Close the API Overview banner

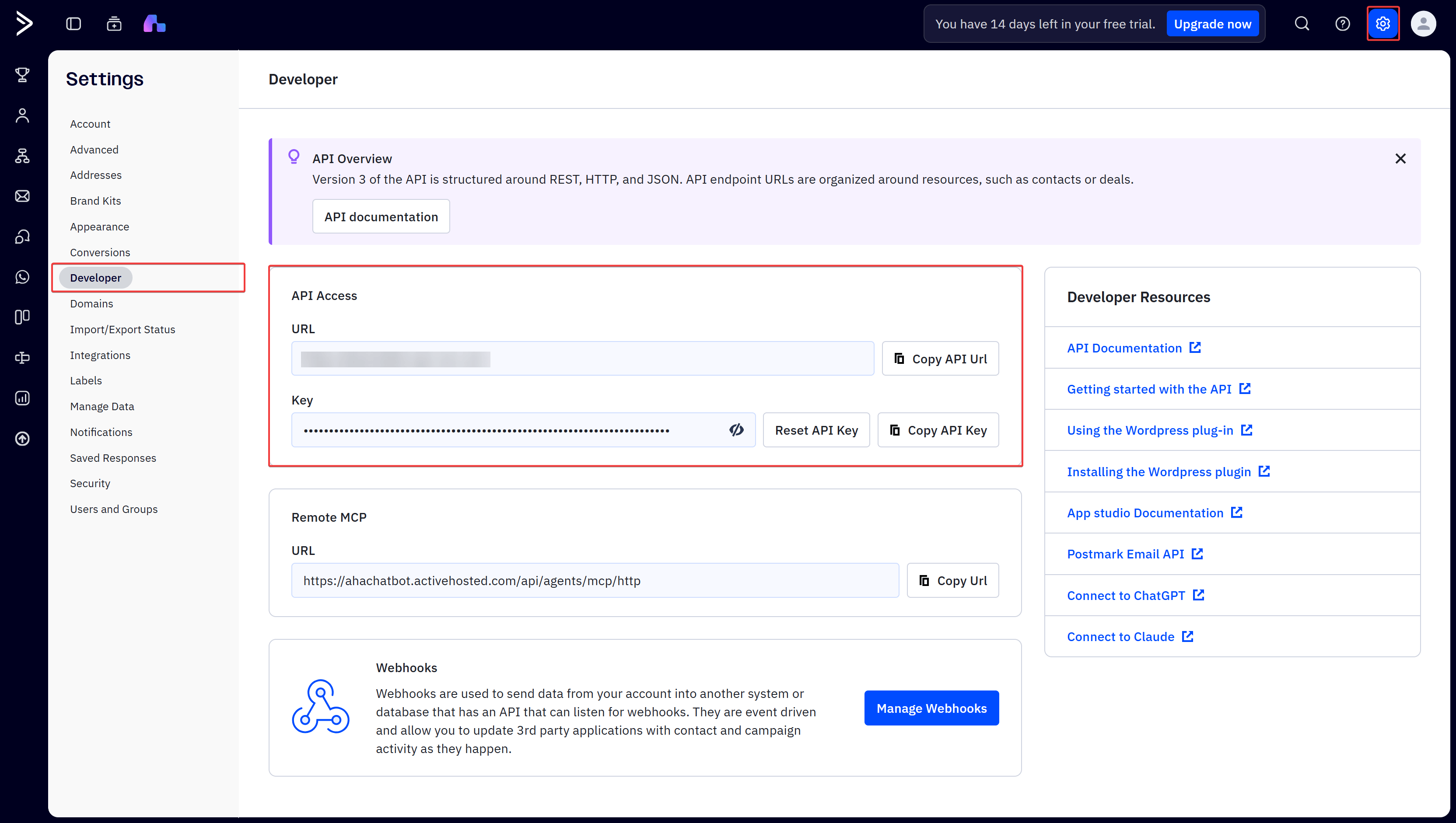(1400, 159)
